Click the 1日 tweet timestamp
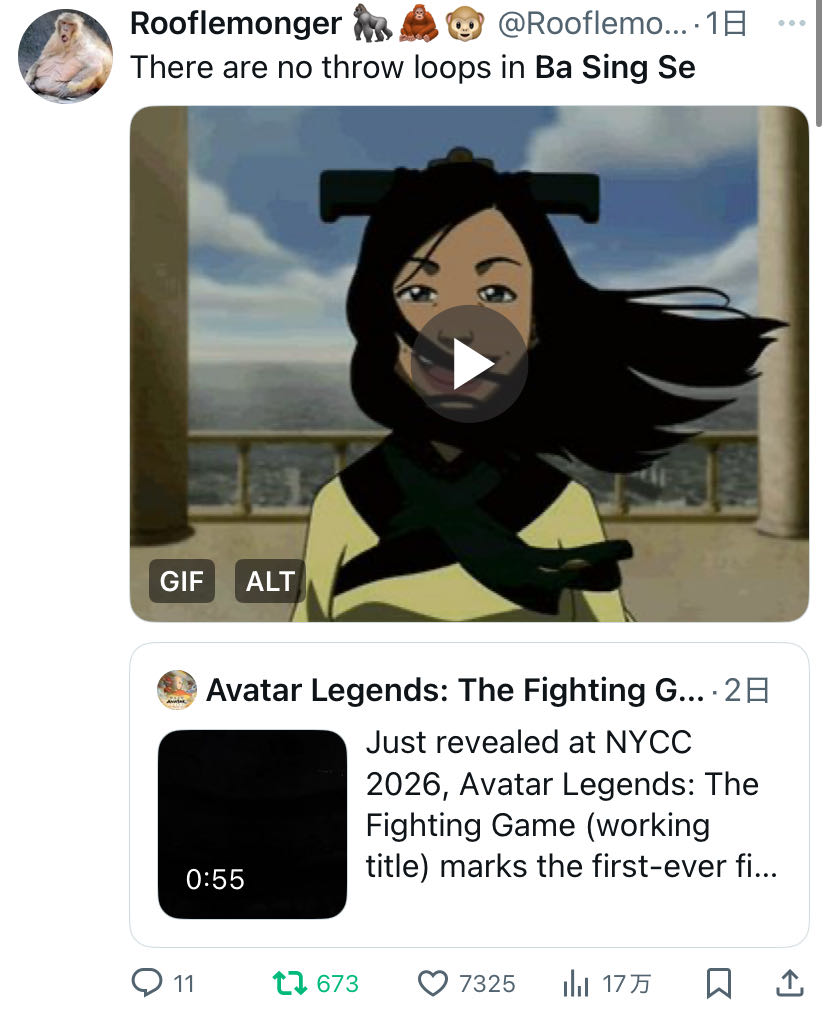Viewport: 828px width, 1016px height. click(726, 24)
